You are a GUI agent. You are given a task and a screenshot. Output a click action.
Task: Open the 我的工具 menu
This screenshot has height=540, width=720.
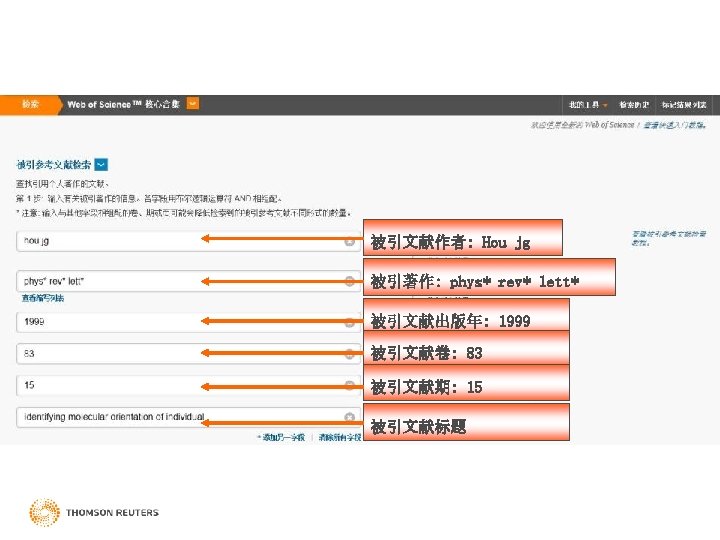(x=587, y=105)
